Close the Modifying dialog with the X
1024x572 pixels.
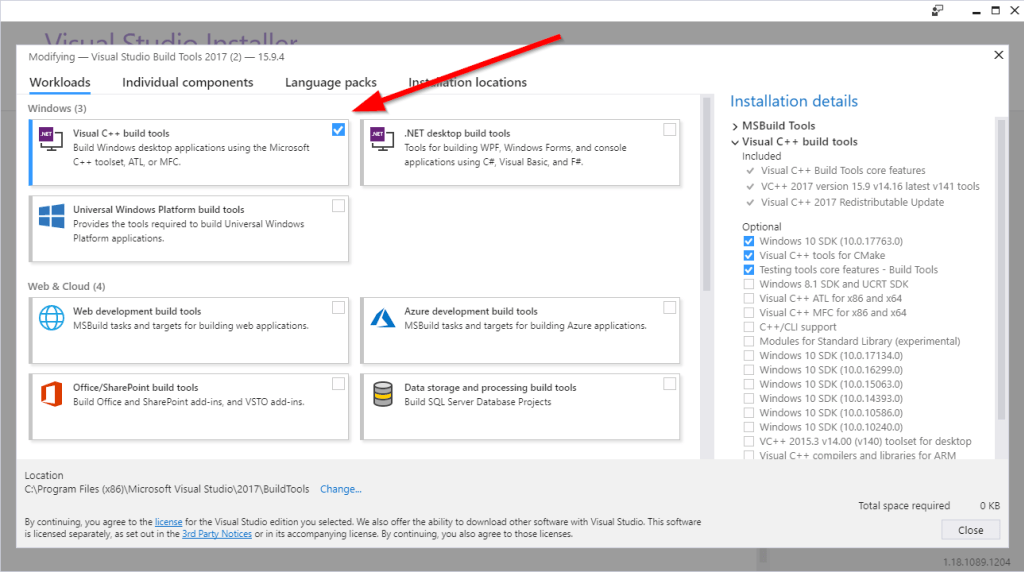(x=999, y=55)
